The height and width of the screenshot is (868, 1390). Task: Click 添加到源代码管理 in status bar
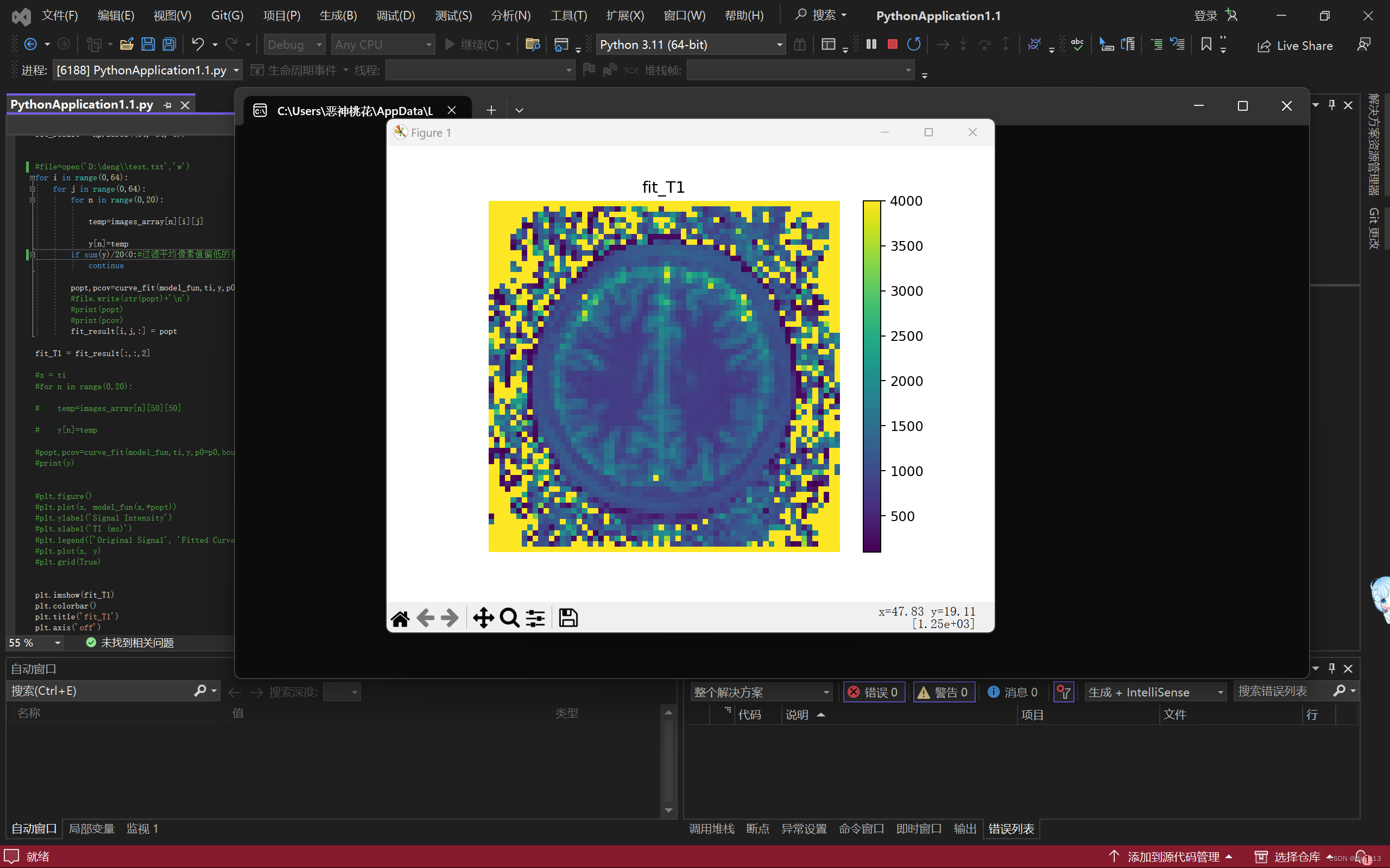[x=1172, y=857]
